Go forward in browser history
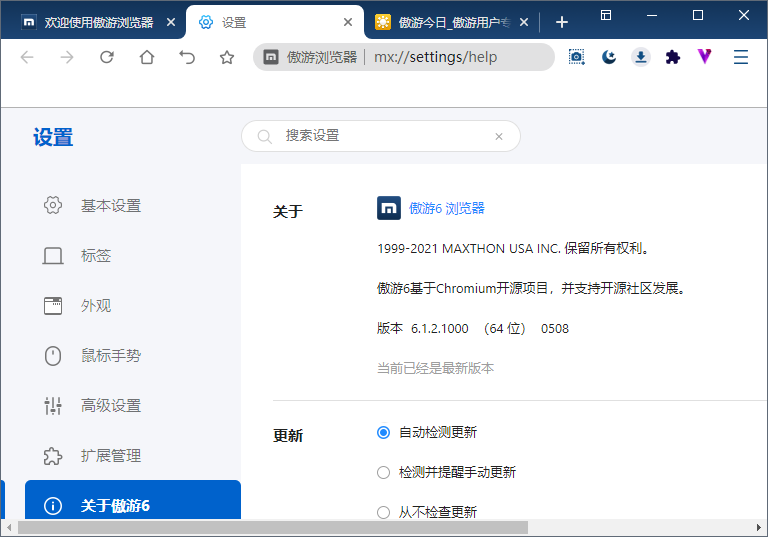 click(67, 57)
